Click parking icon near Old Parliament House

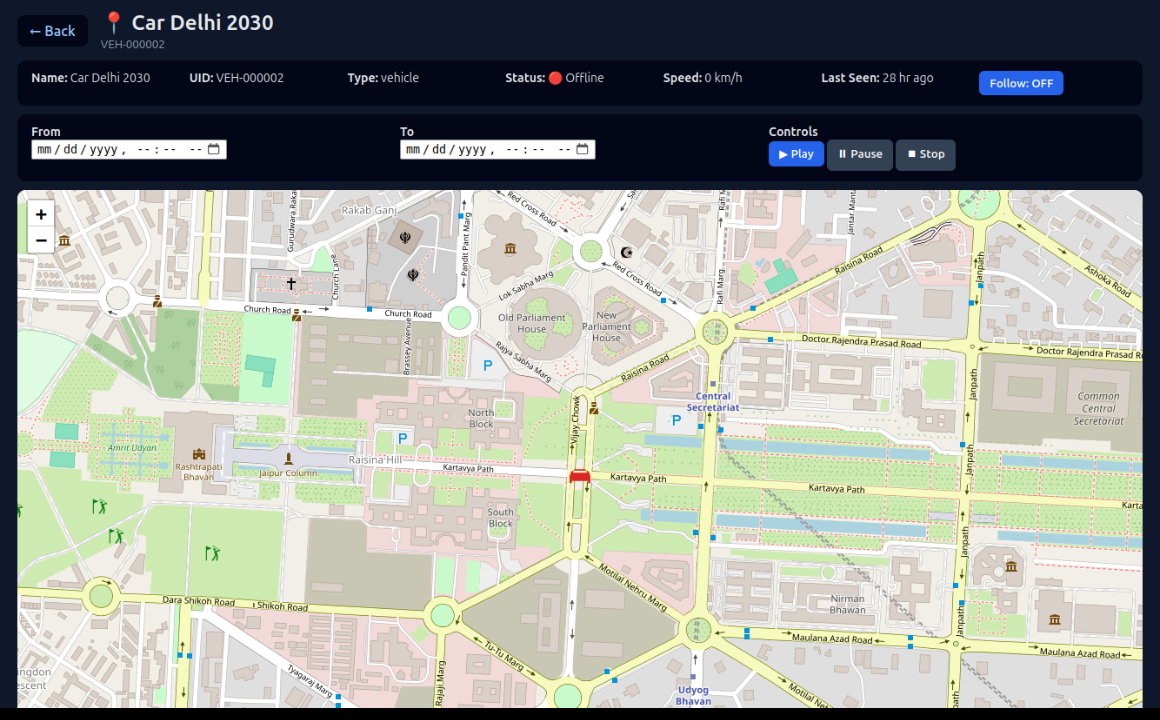tap(488, 365)
